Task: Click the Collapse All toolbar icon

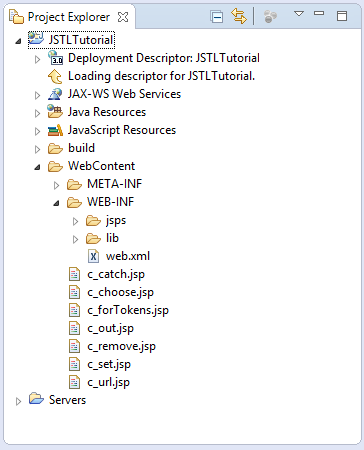Action: 217,17
